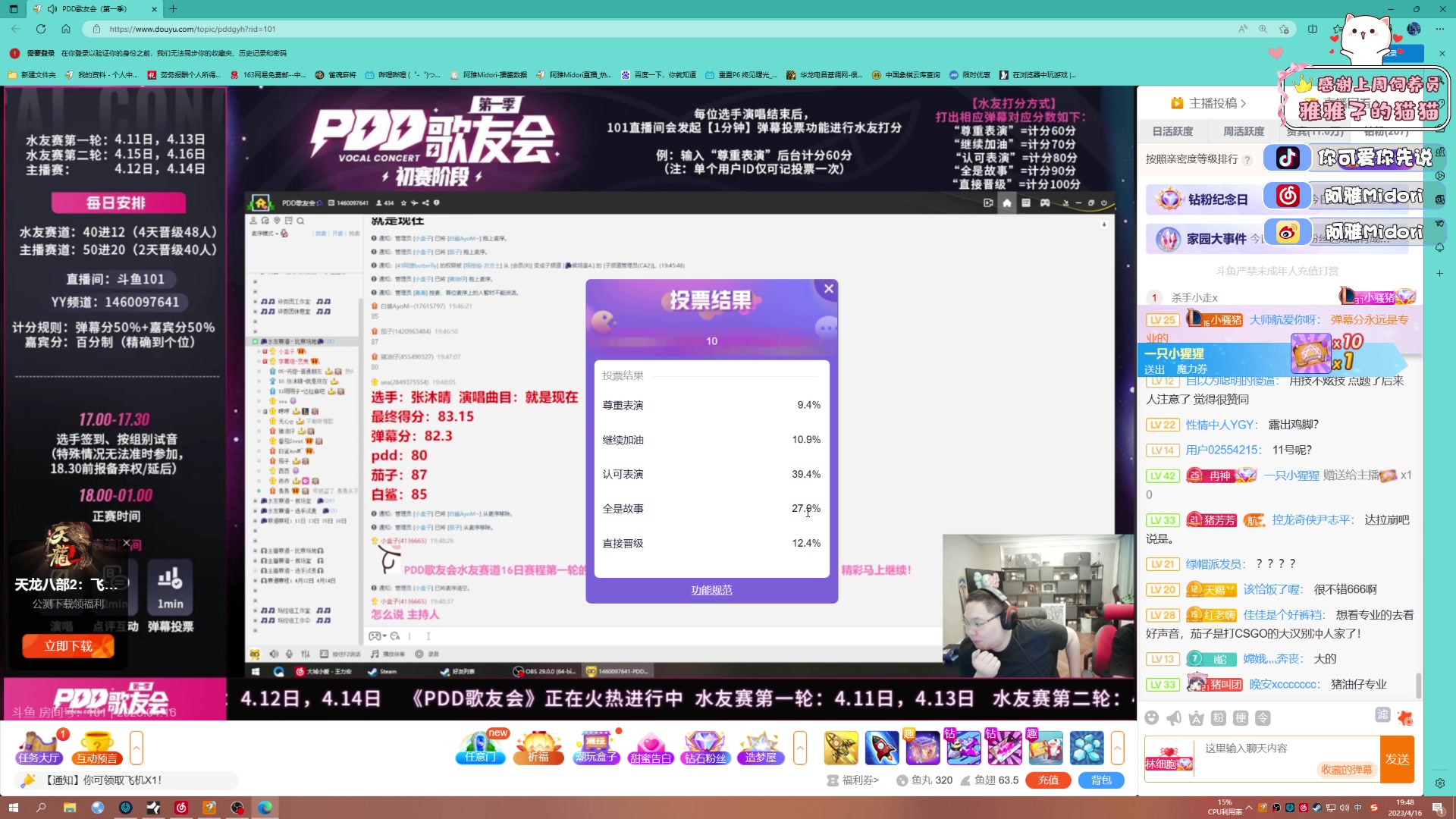Click the 立即下载 download button
The height and width of the screenshot is (819, 1456).
pos(68,645)
